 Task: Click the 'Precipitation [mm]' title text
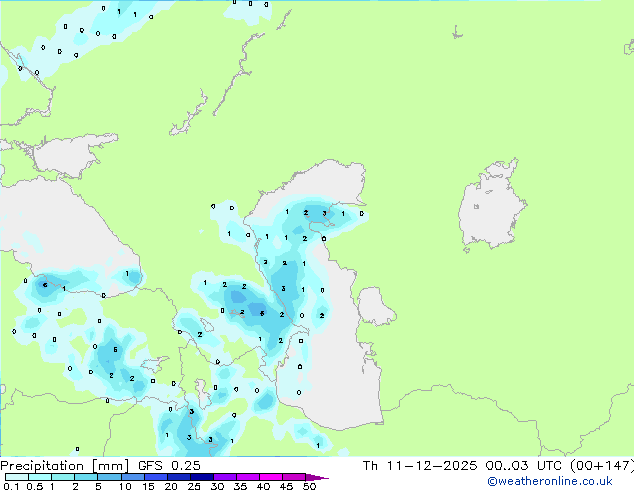(x=65, y=466)
